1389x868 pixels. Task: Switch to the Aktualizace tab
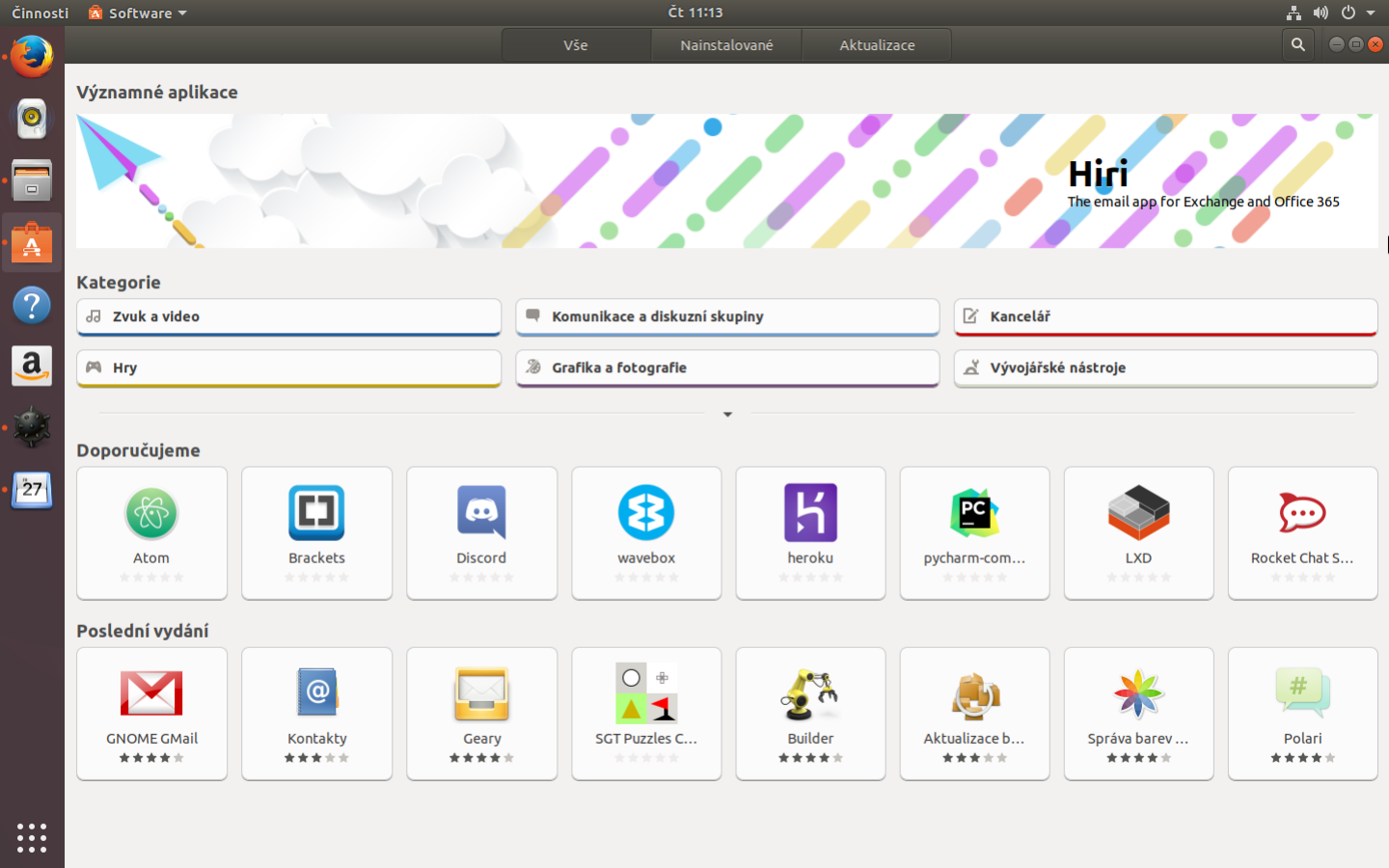coord(876,44)
